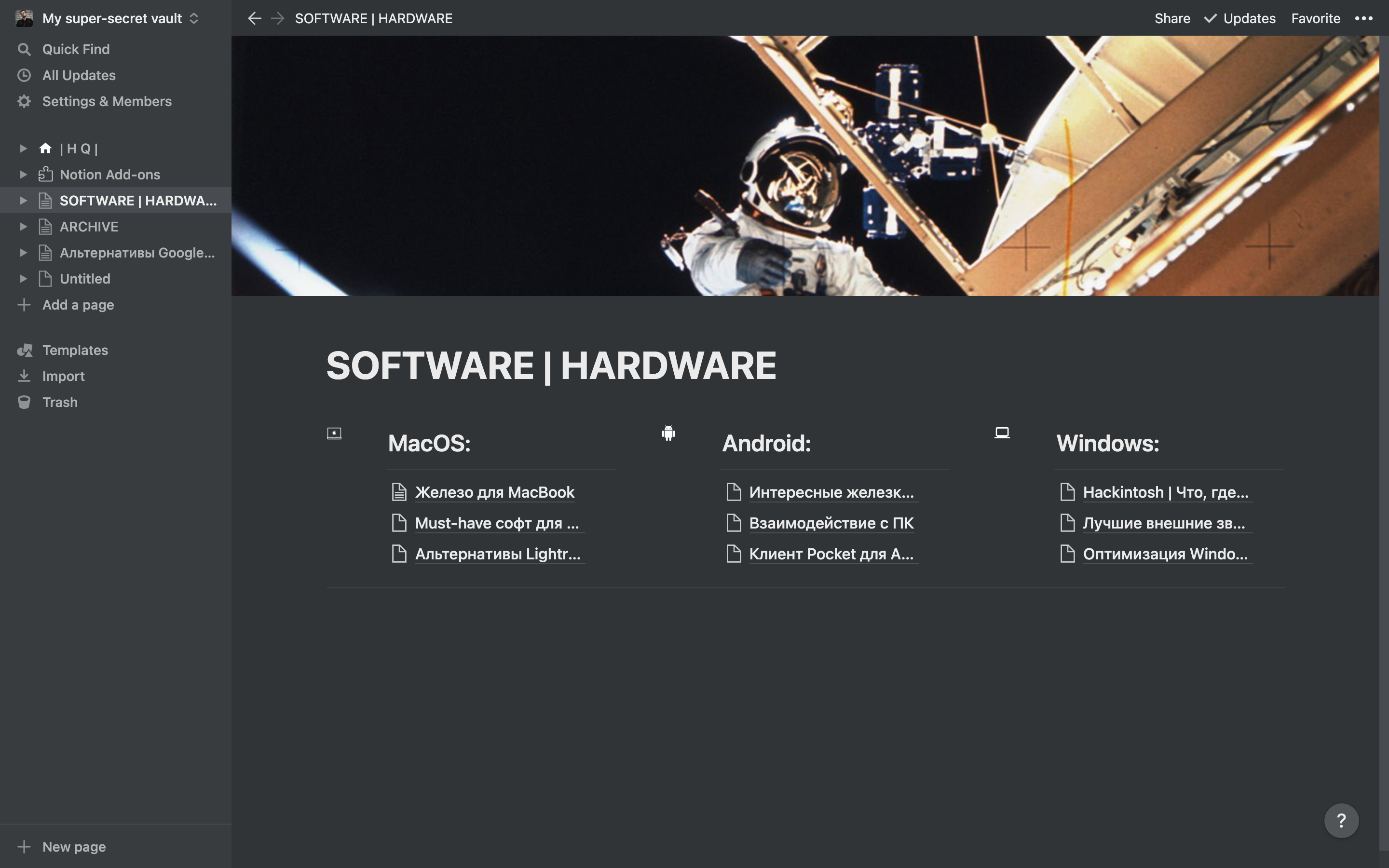The width and height of the screenshot is (1389, 868).
Task: Click New page at sidebar bottom
Action: (73, 847)
